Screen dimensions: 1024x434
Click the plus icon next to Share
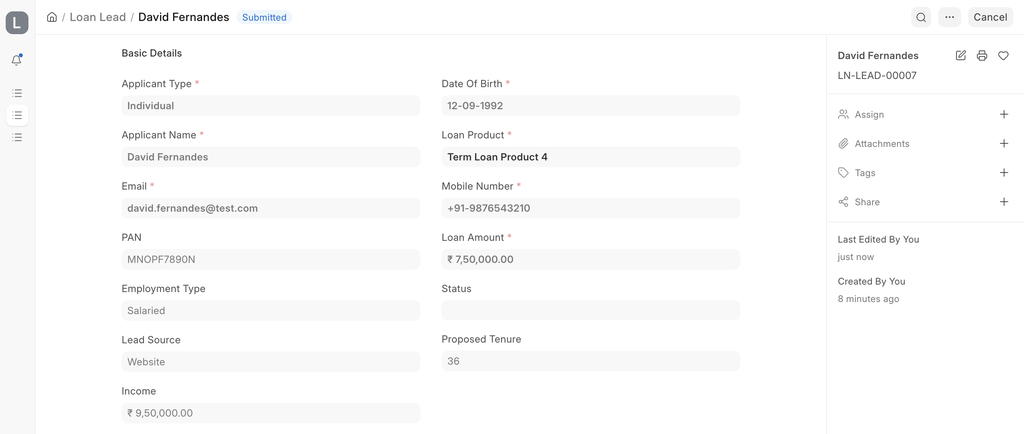1004,202
